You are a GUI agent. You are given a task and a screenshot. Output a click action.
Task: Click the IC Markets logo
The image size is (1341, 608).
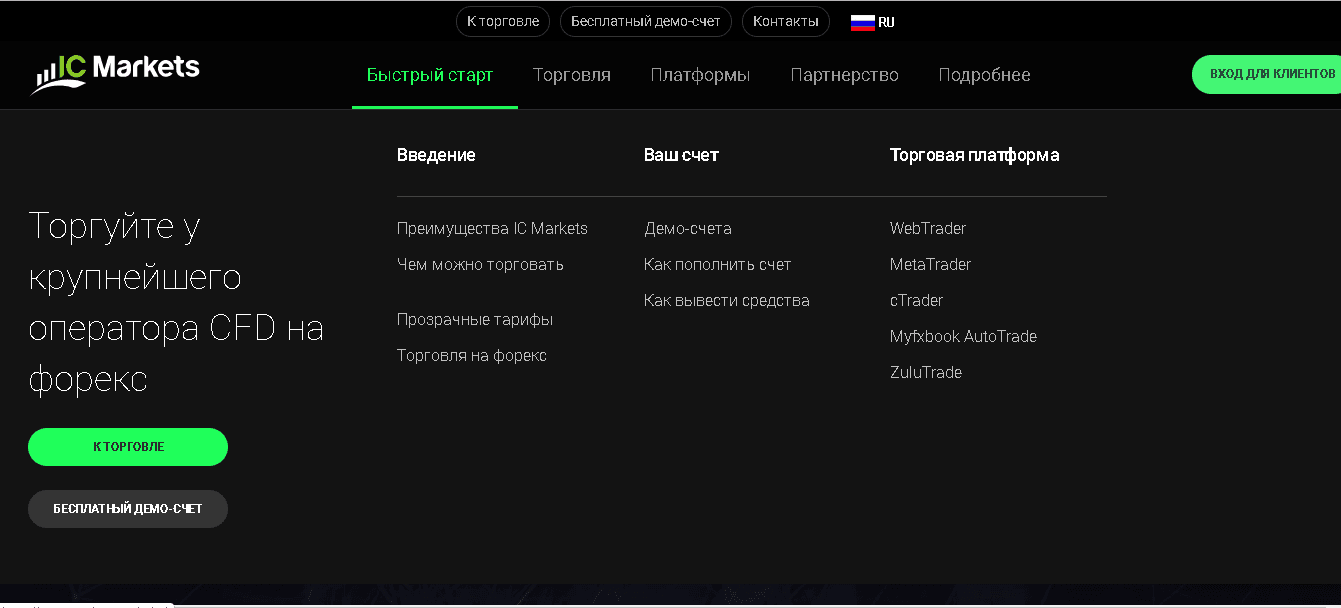(114, 70)
